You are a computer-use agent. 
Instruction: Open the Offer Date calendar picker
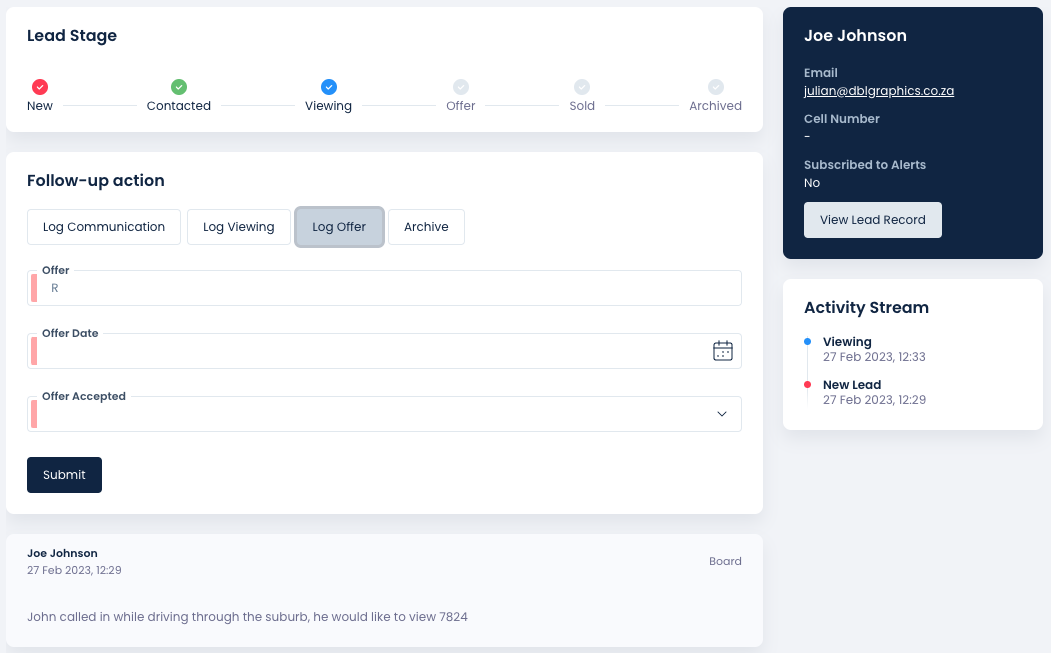click(x=723, y=351)
